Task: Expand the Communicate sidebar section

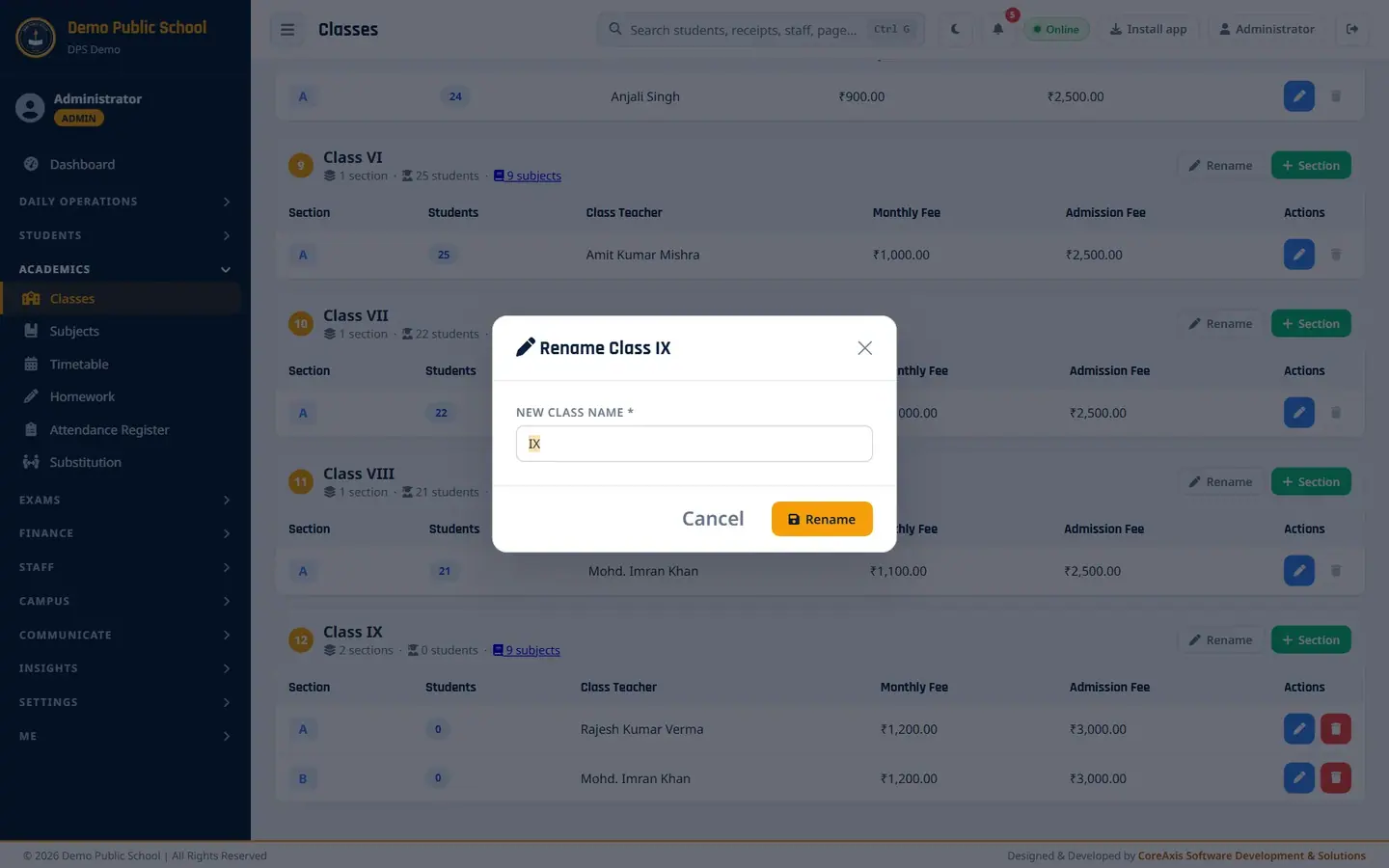Action: [x=125, y=635]
